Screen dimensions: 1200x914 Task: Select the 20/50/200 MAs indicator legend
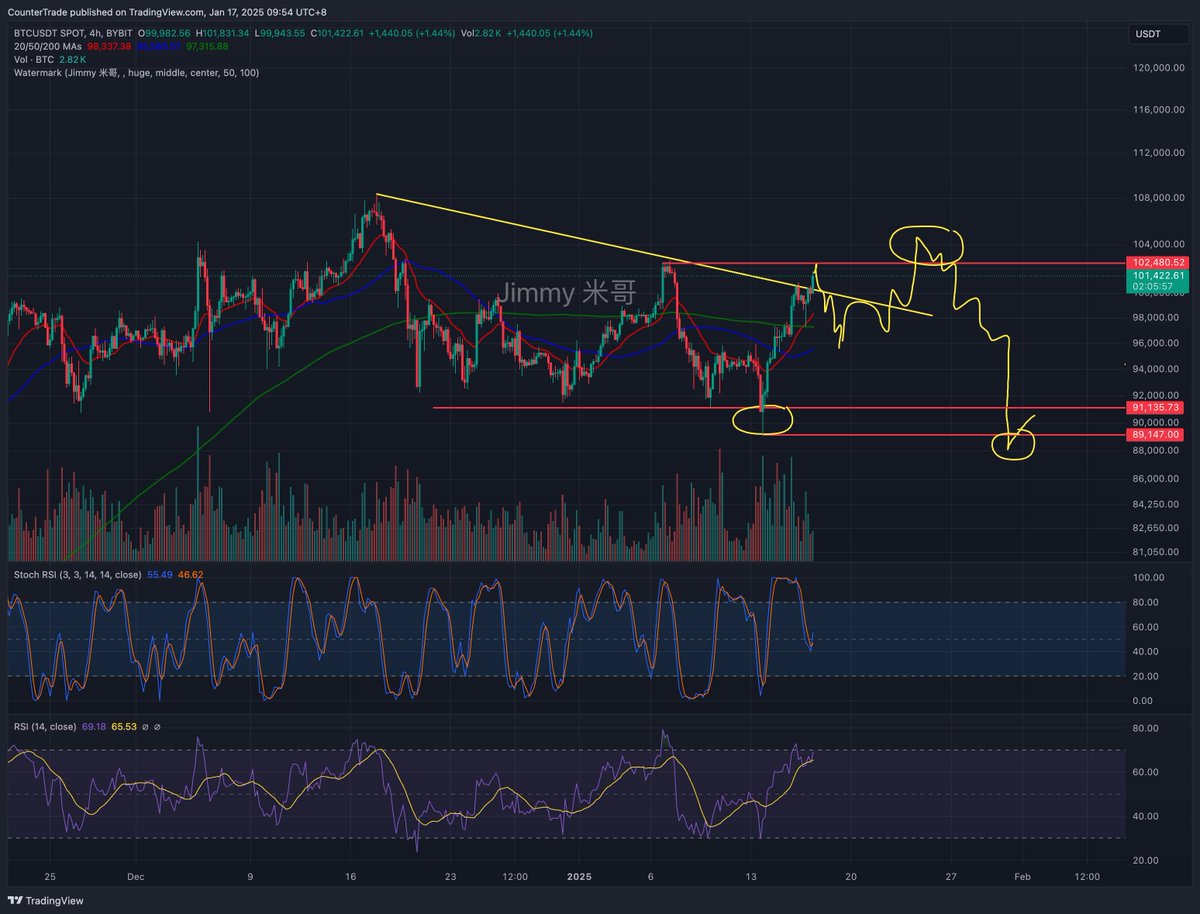coord(50,47)
